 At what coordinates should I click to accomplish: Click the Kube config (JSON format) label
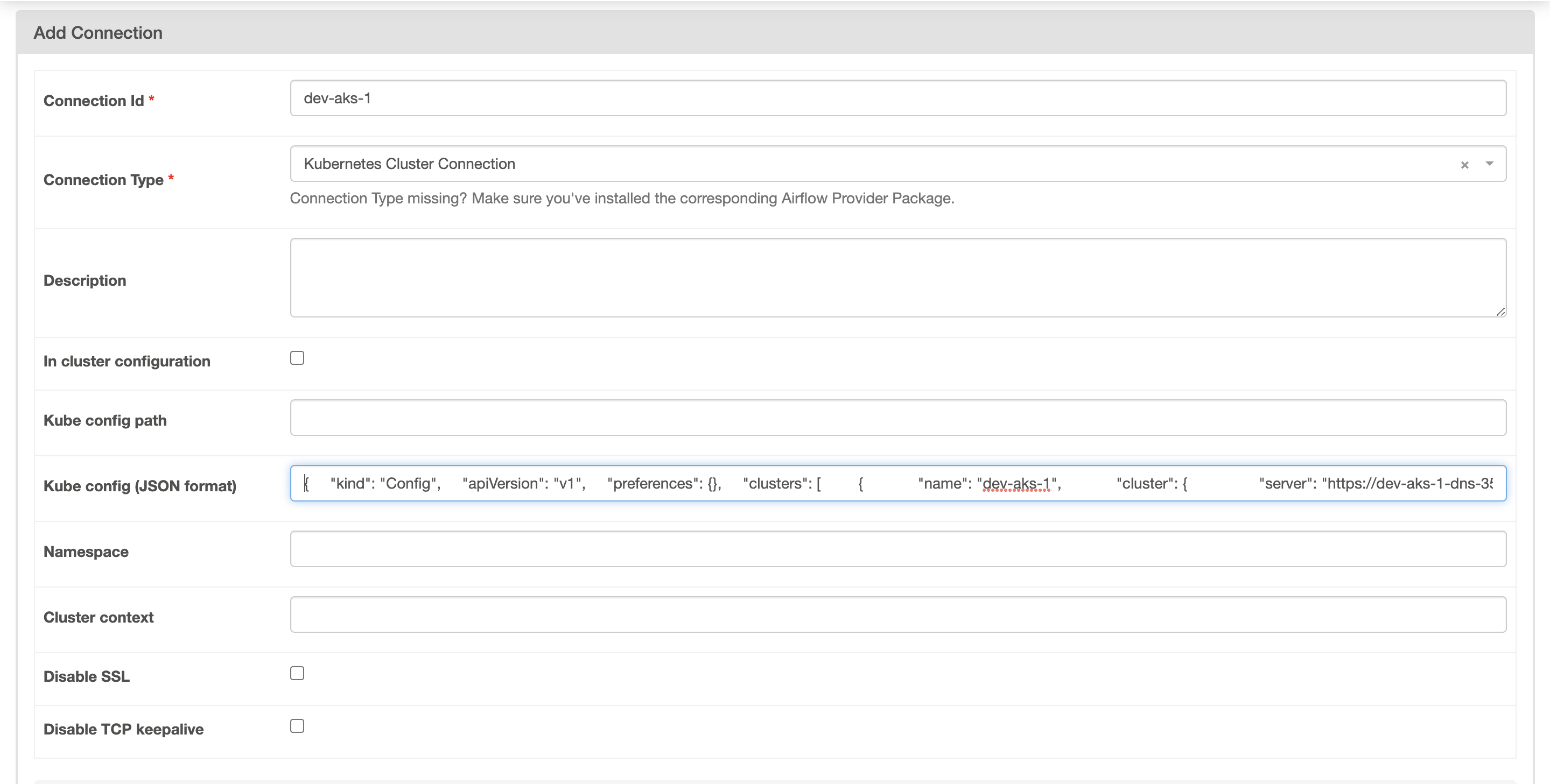point(139,486)
